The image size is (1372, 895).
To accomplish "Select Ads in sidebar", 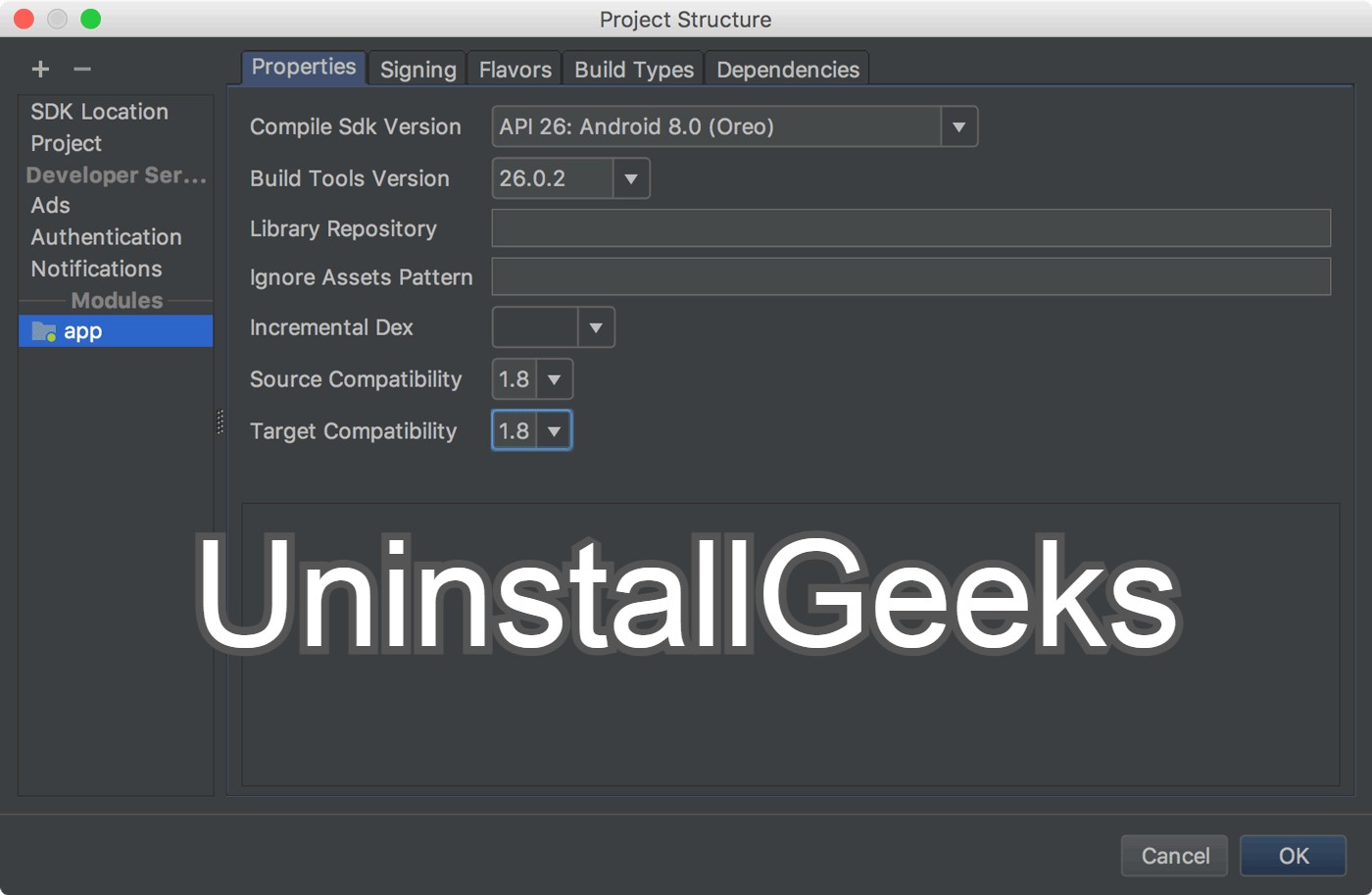I will pos(51,205).
